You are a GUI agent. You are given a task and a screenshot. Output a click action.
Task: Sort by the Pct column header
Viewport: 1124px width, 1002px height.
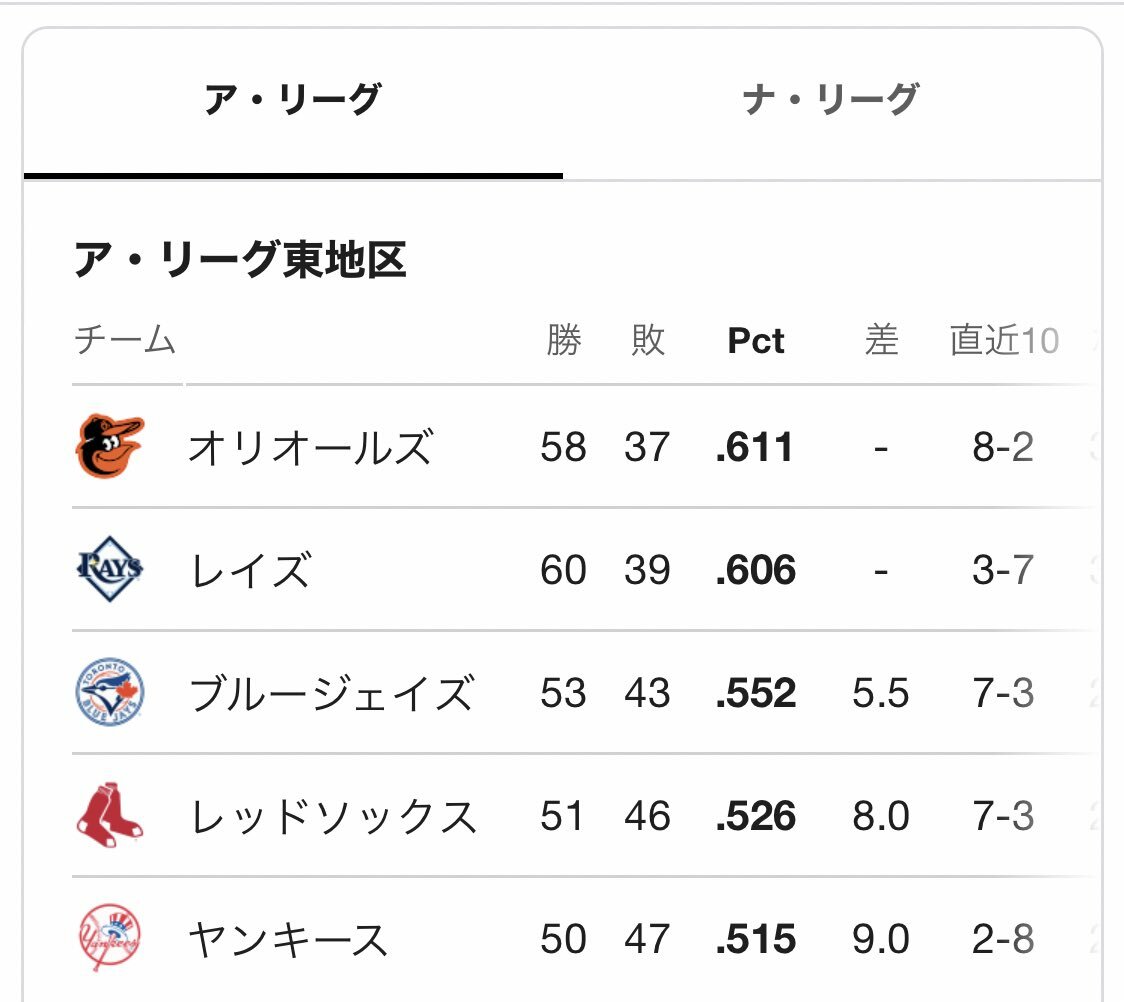click(756, 340)
